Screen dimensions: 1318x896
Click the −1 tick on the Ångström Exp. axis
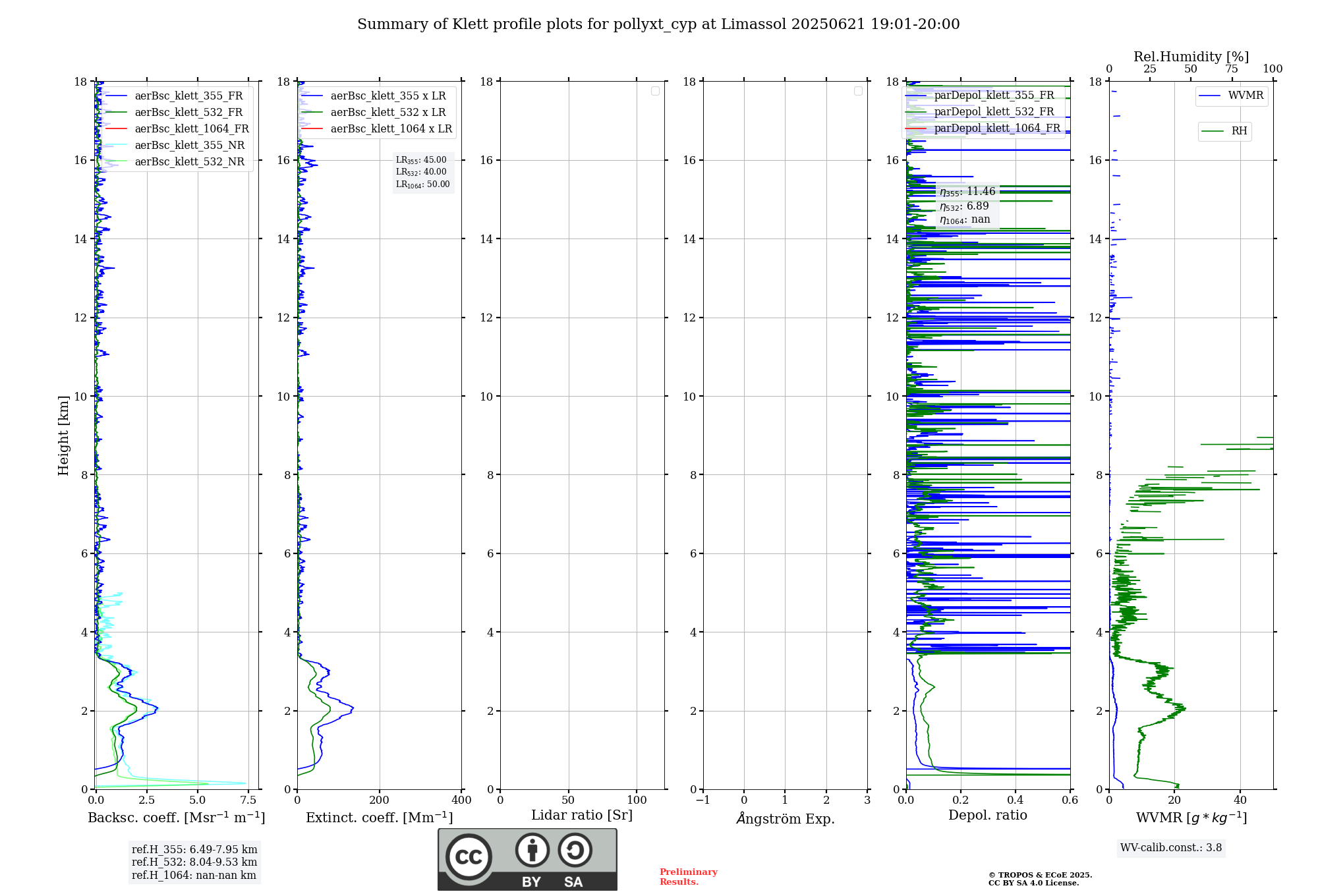(702, 800)
